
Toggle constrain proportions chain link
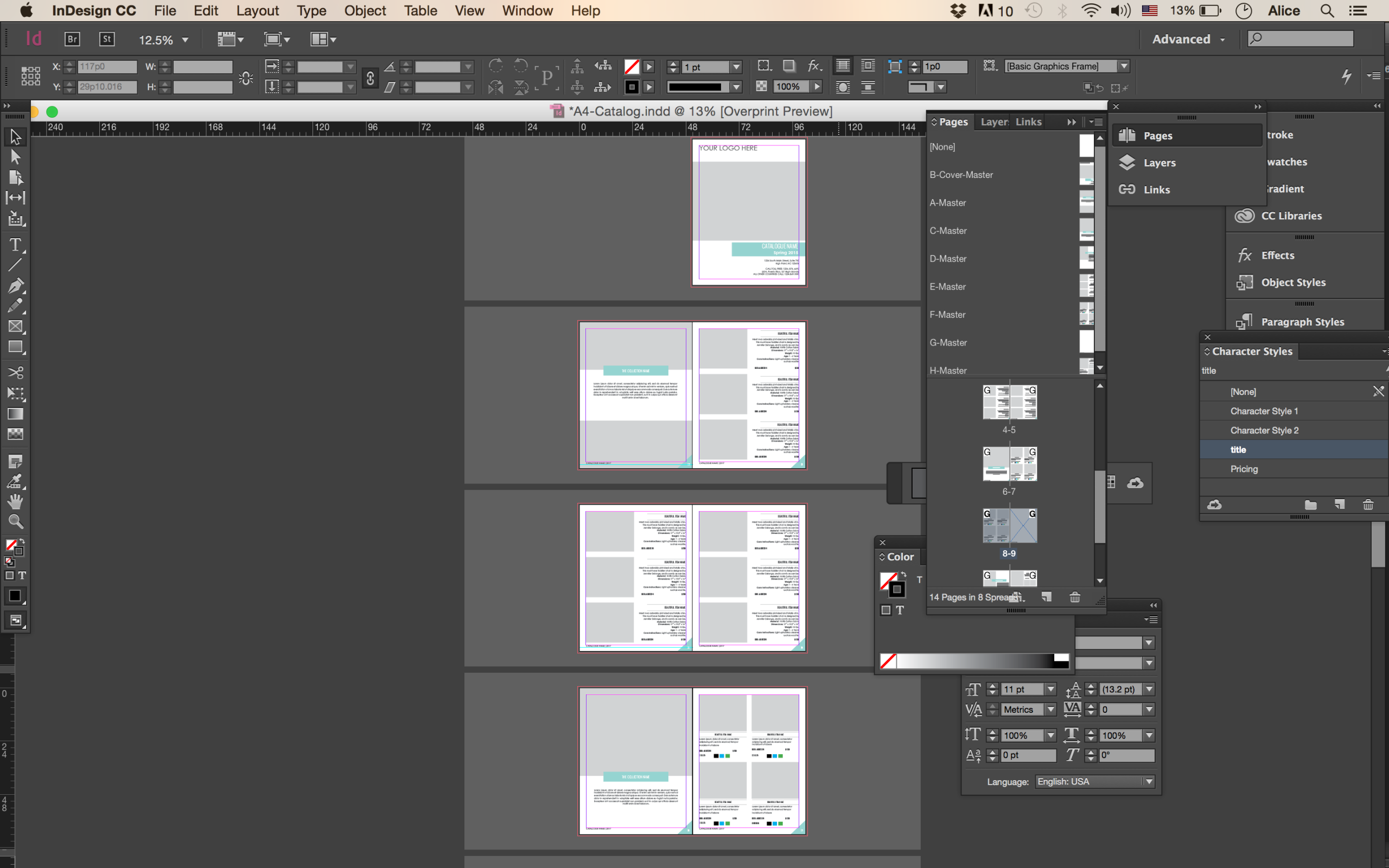click(371, 78)
